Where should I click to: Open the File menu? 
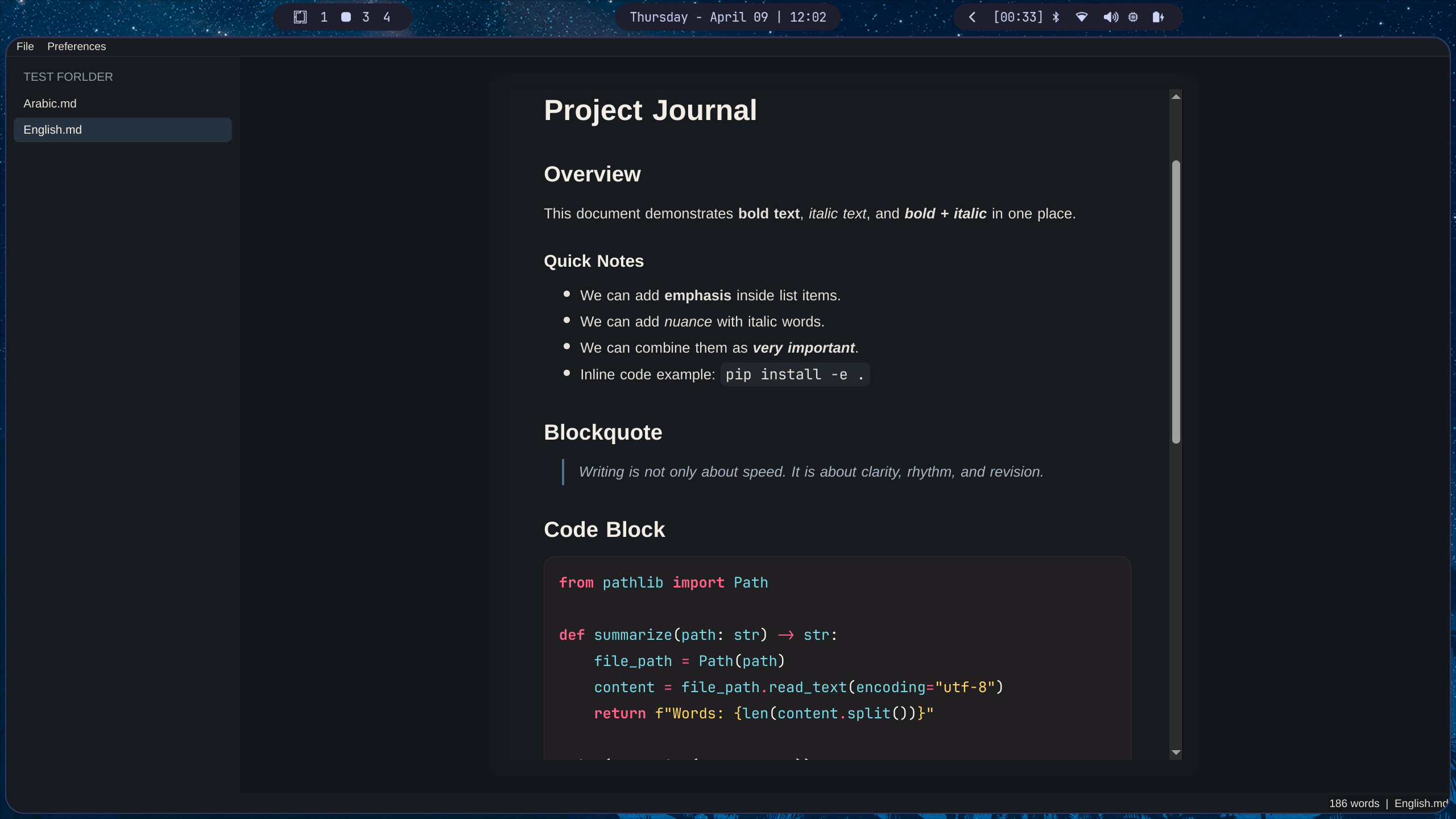(25, 46)
